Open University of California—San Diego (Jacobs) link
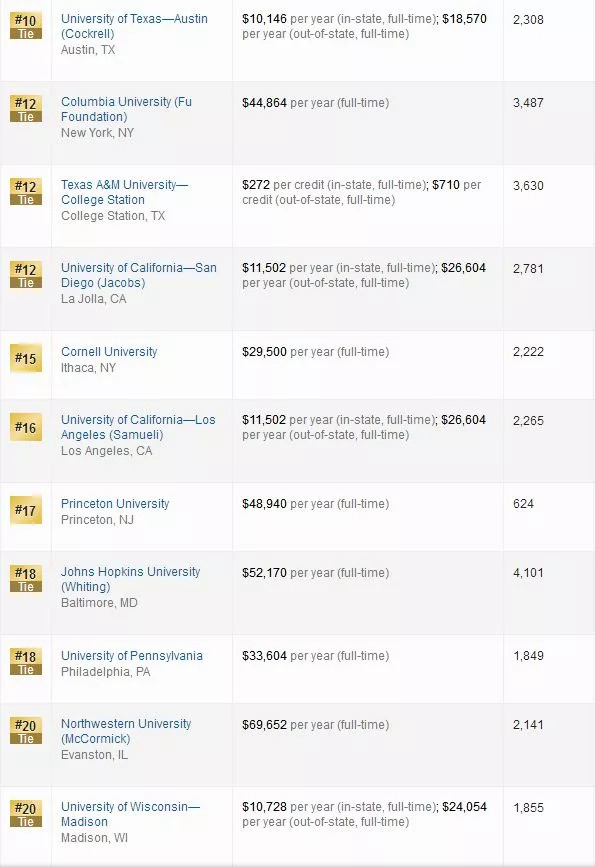This screenshot has height=867, width=595. [x=139, y=275]
